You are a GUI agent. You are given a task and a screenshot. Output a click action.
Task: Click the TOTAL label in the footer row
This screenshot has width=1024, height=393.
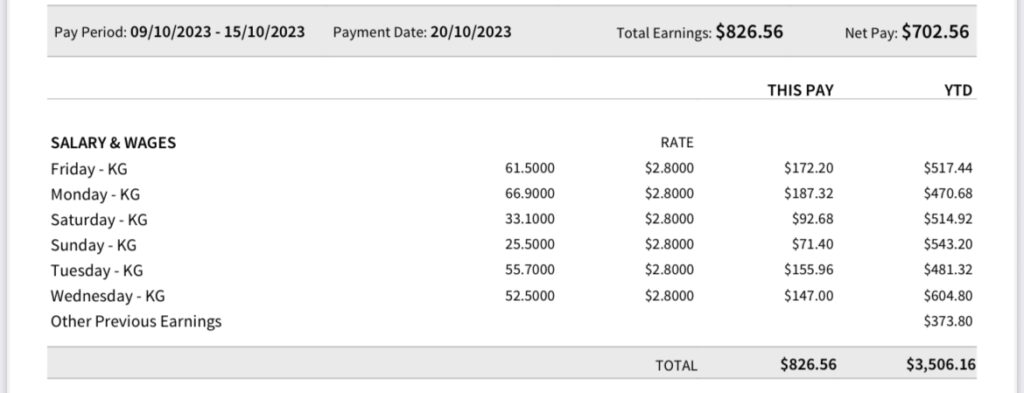click(677, 366)
